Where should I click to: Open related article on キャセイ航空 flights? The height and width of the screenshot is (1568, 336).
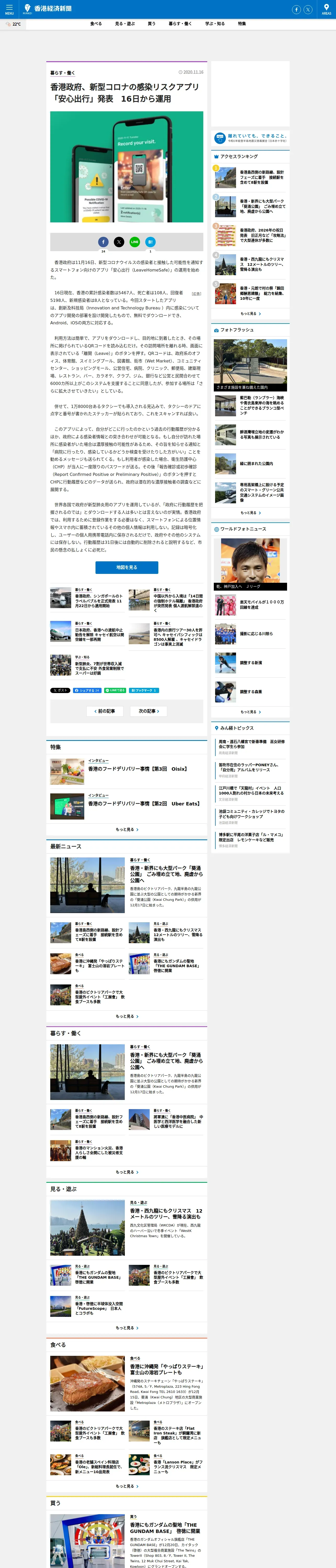point(99,634)
